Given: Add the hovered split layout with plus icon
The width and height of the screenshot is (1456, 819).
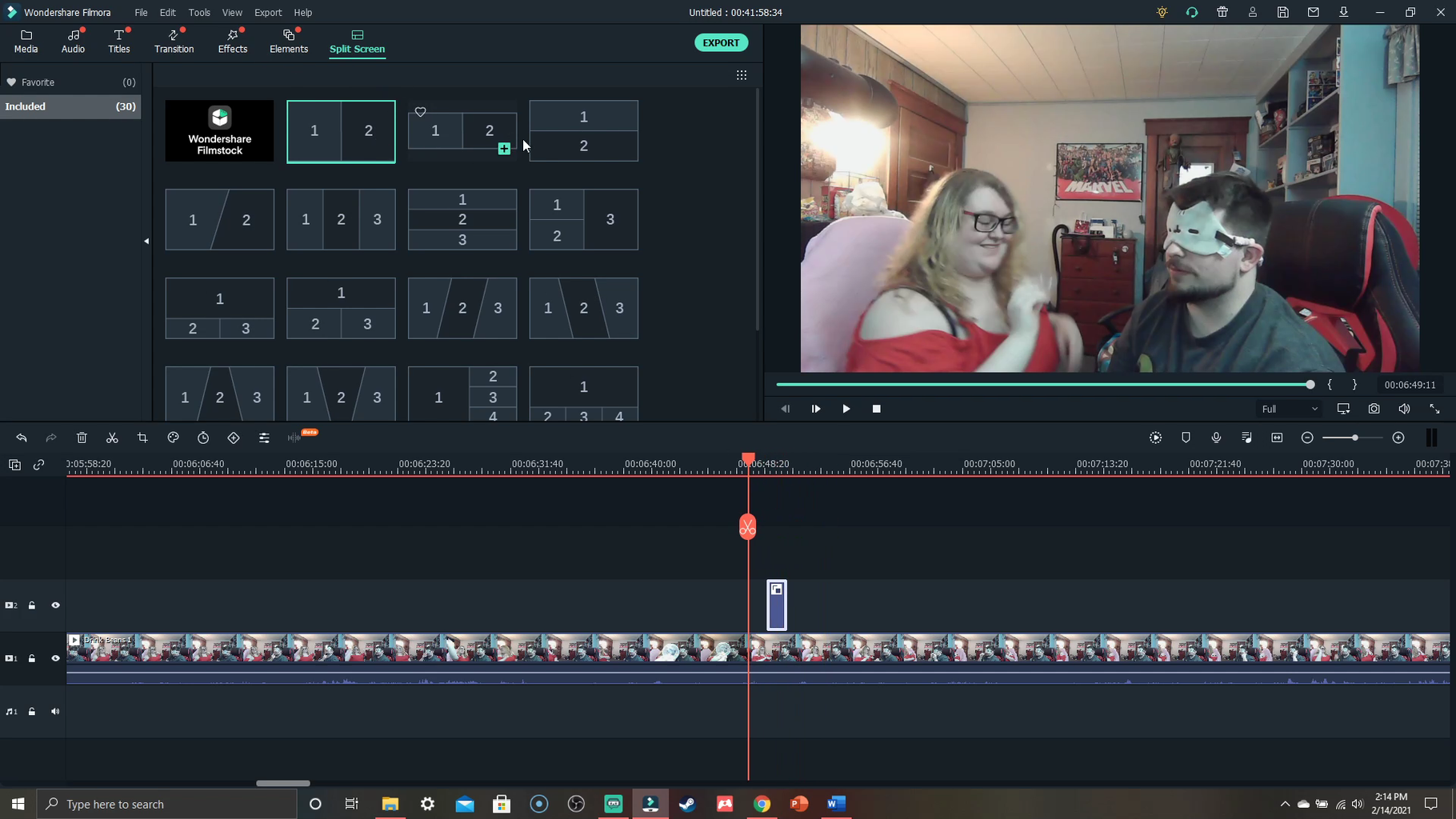Looking at the screenshot, I should point(504,149).
